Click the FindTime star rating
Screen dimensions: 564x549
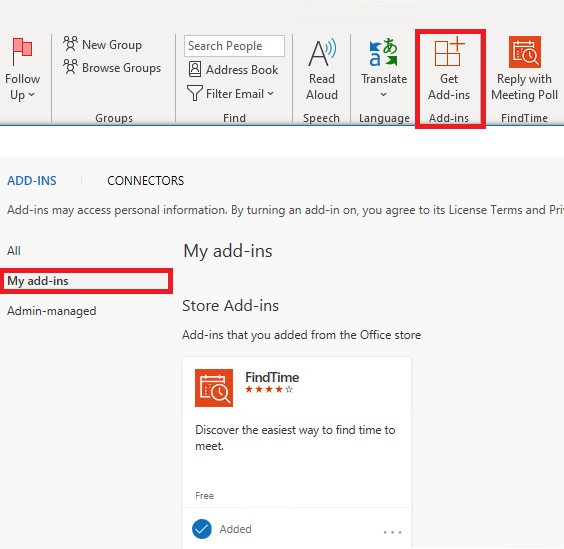[x=269, y=389]
